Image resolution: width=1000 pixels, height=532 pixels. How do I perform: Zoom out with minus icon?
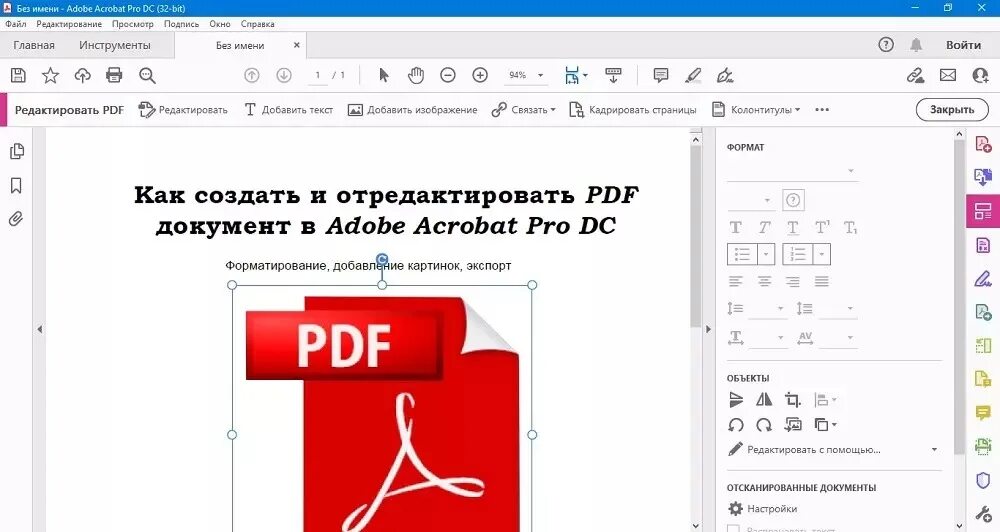click(448, 75)
